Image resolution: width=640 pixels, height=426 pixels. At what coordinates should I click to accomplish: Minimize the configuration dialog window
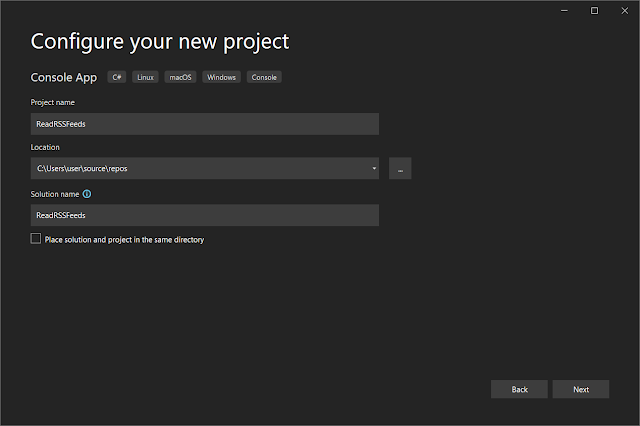(564, 11)
